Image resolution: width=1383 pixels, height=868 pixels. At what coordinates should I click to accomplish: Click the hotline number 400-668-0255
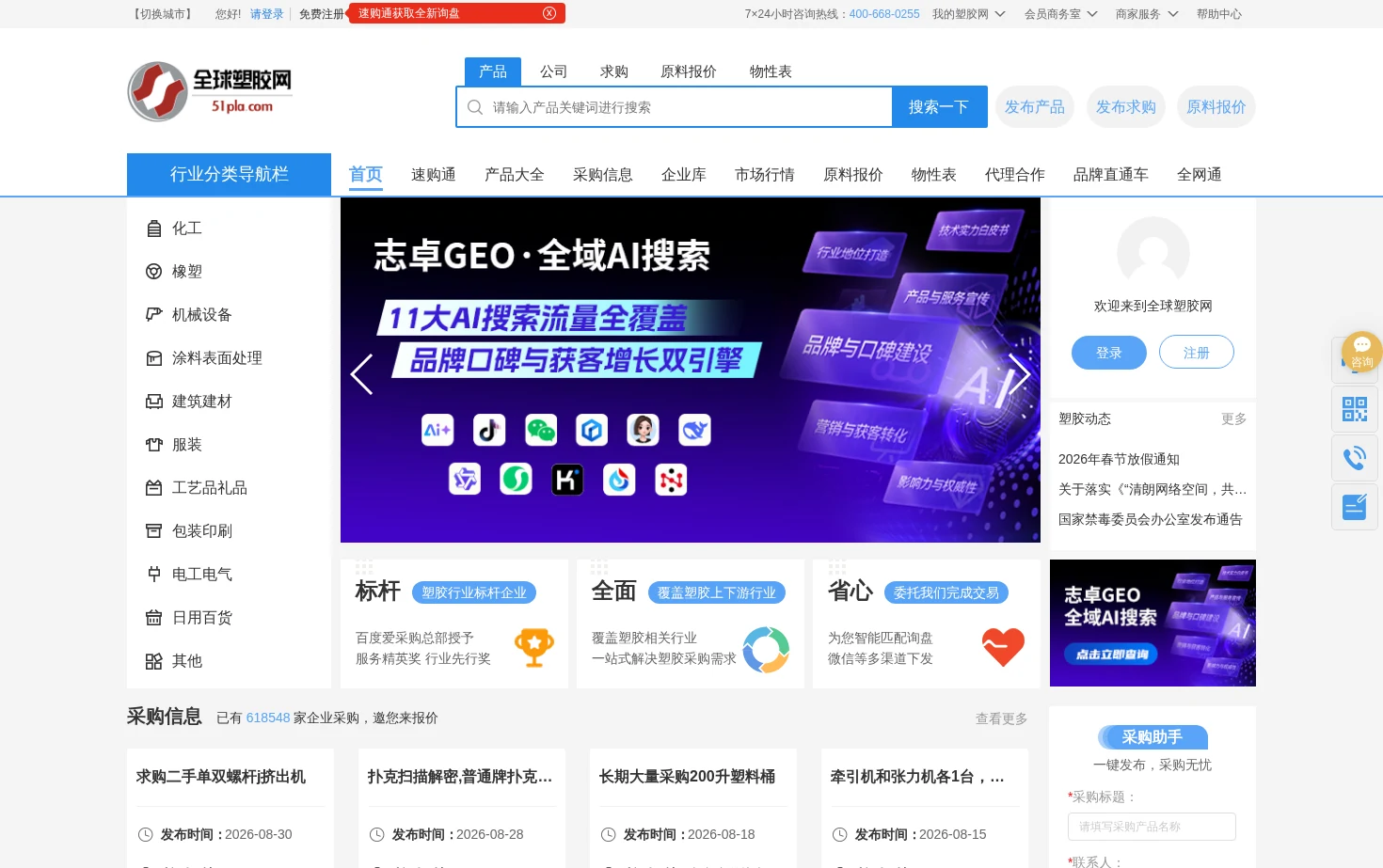click(x=884, y=14)
